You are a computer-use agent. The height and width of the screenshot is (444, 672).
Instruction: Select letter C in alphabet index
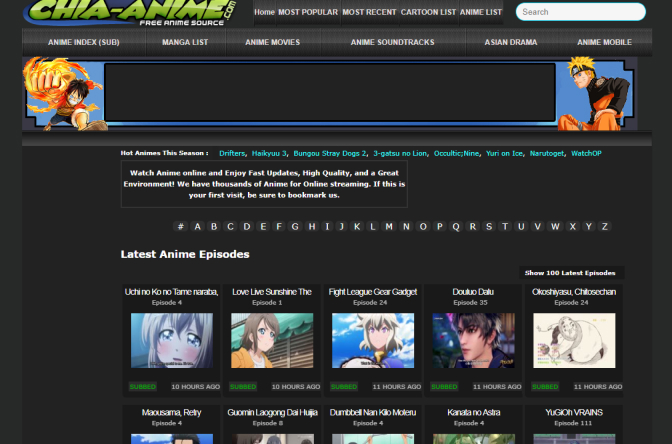[x=230, y=226]
